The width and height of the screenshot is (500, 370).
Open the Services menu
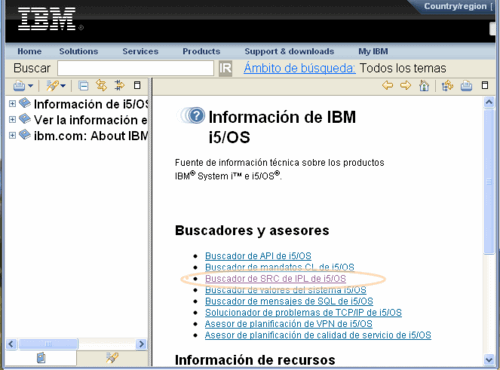pyautogui.click(x=140, y=51)
